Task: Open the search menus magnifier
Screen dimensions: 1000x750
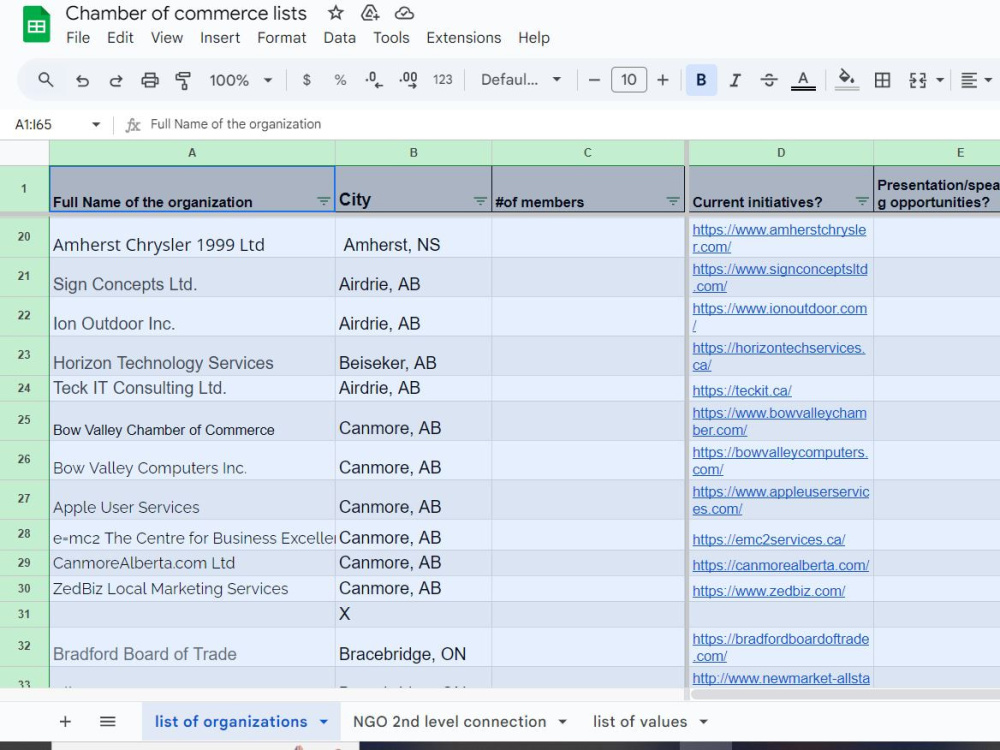Action: pyautogui.click(x=45, y=80)
